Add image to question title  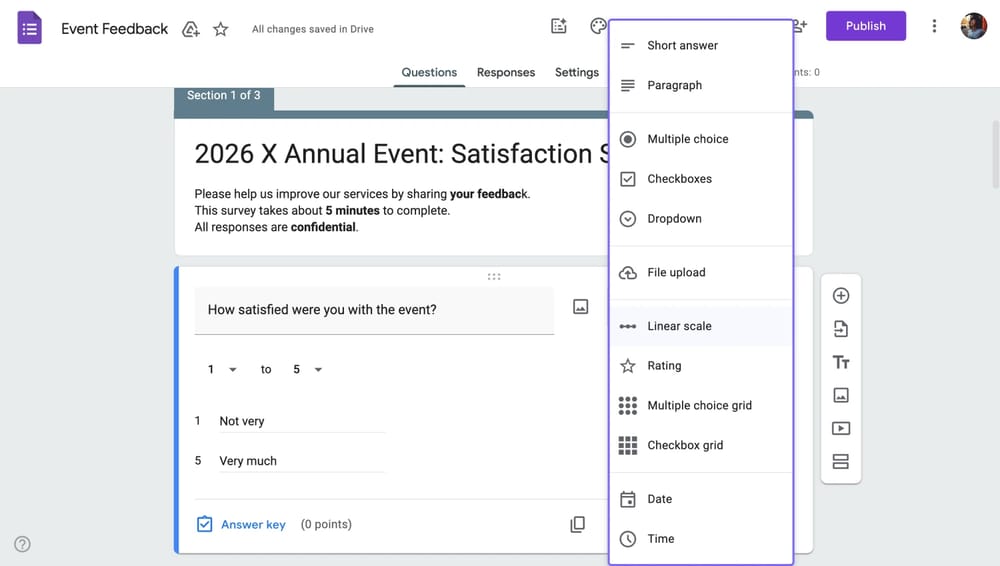580,307
